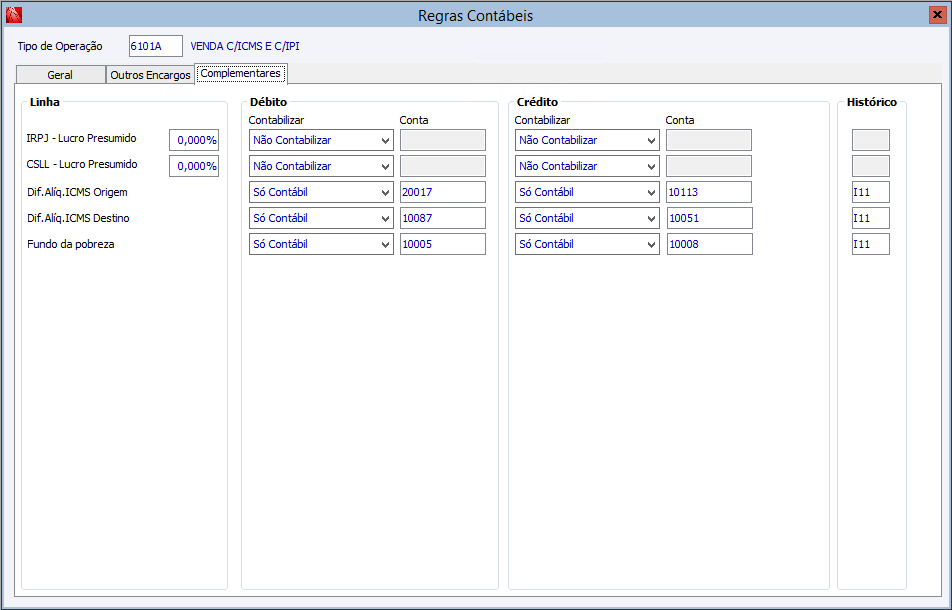
Task: Switch to the Geral tab
Action: click(x=60, y=75)
